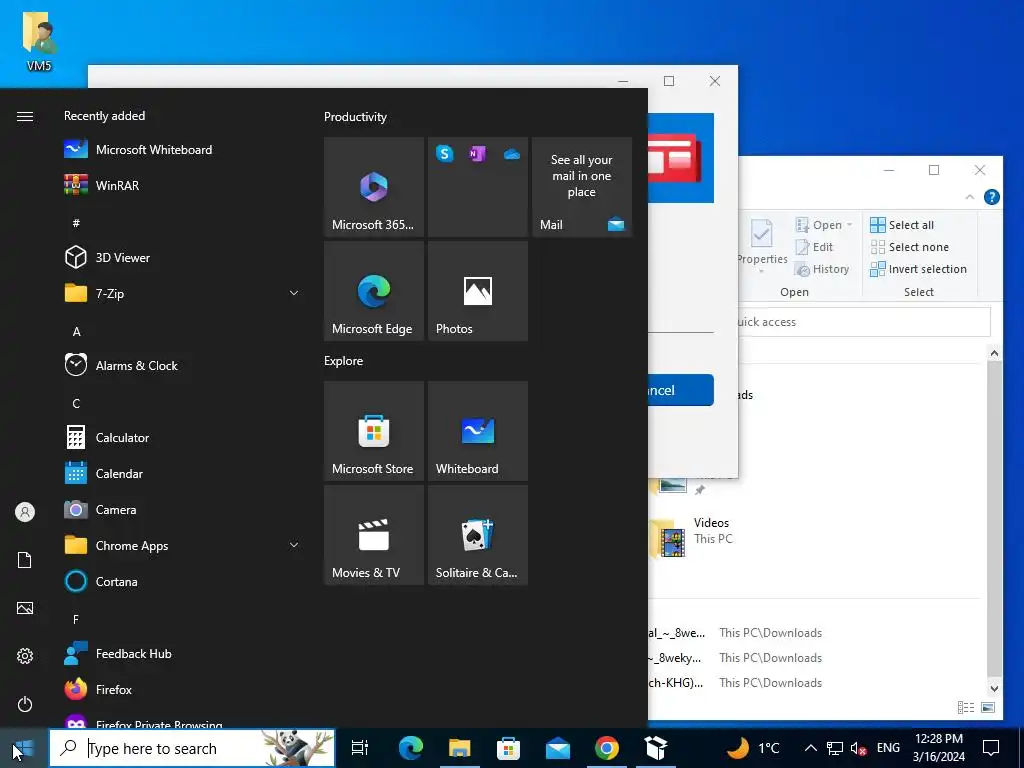Click Select none in File Explorer ribbon
Screen dimensions: 1024x768
point(910,247)
